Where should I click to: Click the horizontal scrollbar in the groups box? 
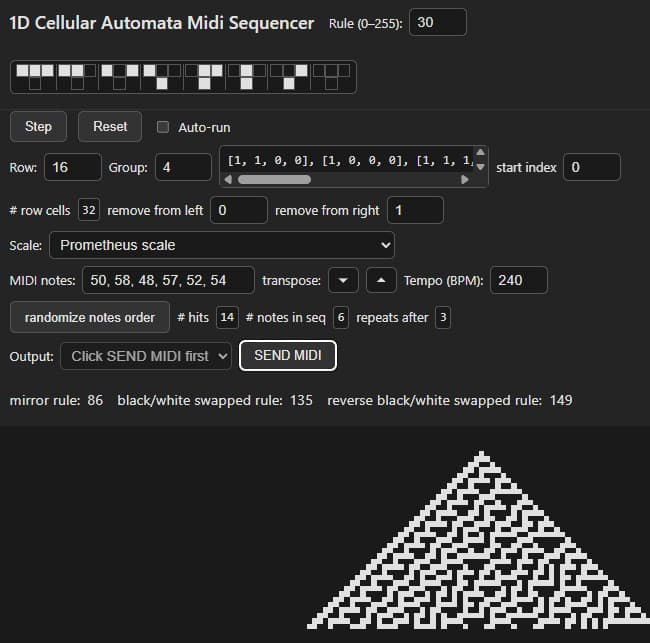coord(274,180)
